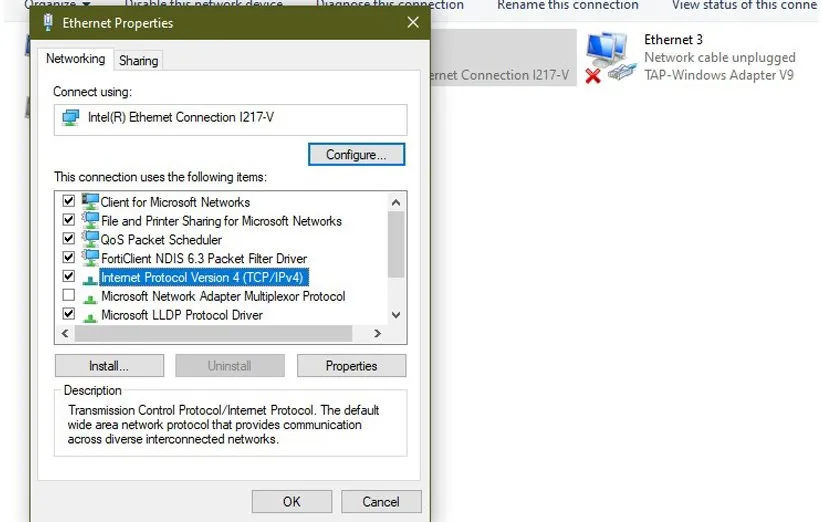Toggle the Microsoft LLDP Protocol Driver checkbox
This screenshot has height=522, width=822.
(69, 314)
